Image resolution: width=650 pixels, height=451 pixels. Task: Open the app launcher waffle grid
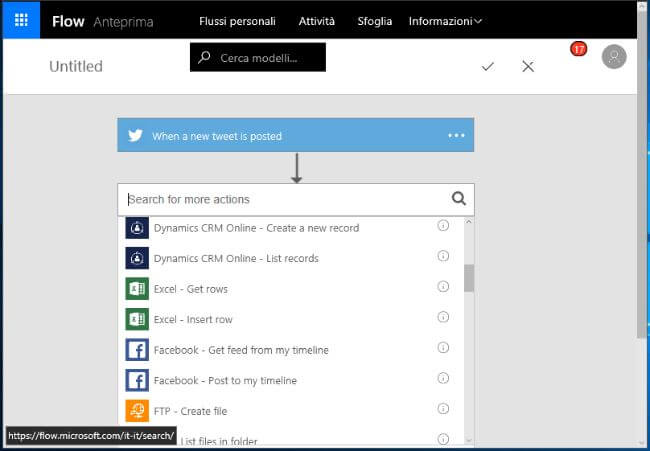pyautogui.click(x=20, y=20)
